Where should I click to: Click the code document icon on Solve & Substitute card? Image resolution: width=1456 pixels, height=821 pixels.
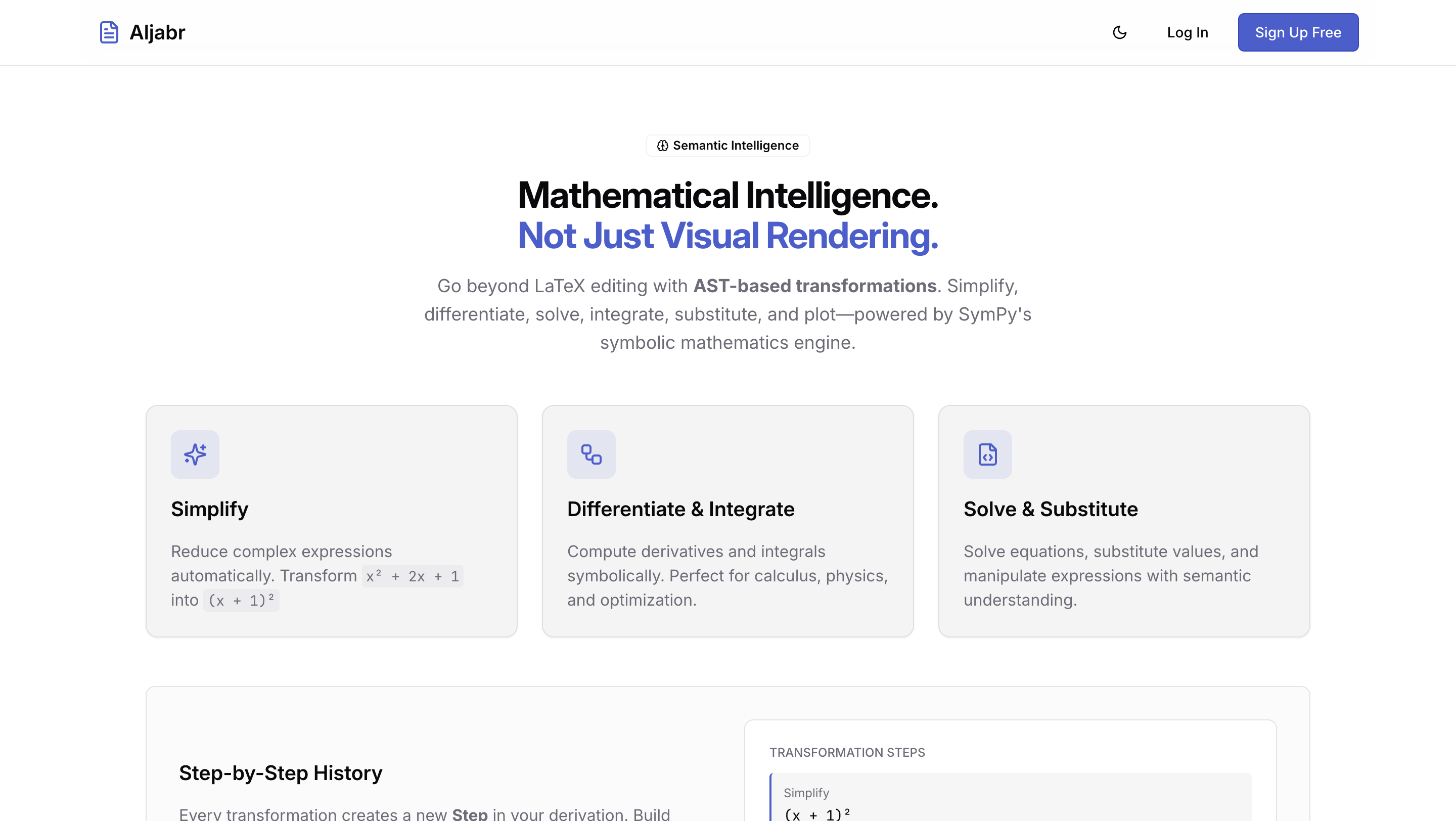(987, 454)
